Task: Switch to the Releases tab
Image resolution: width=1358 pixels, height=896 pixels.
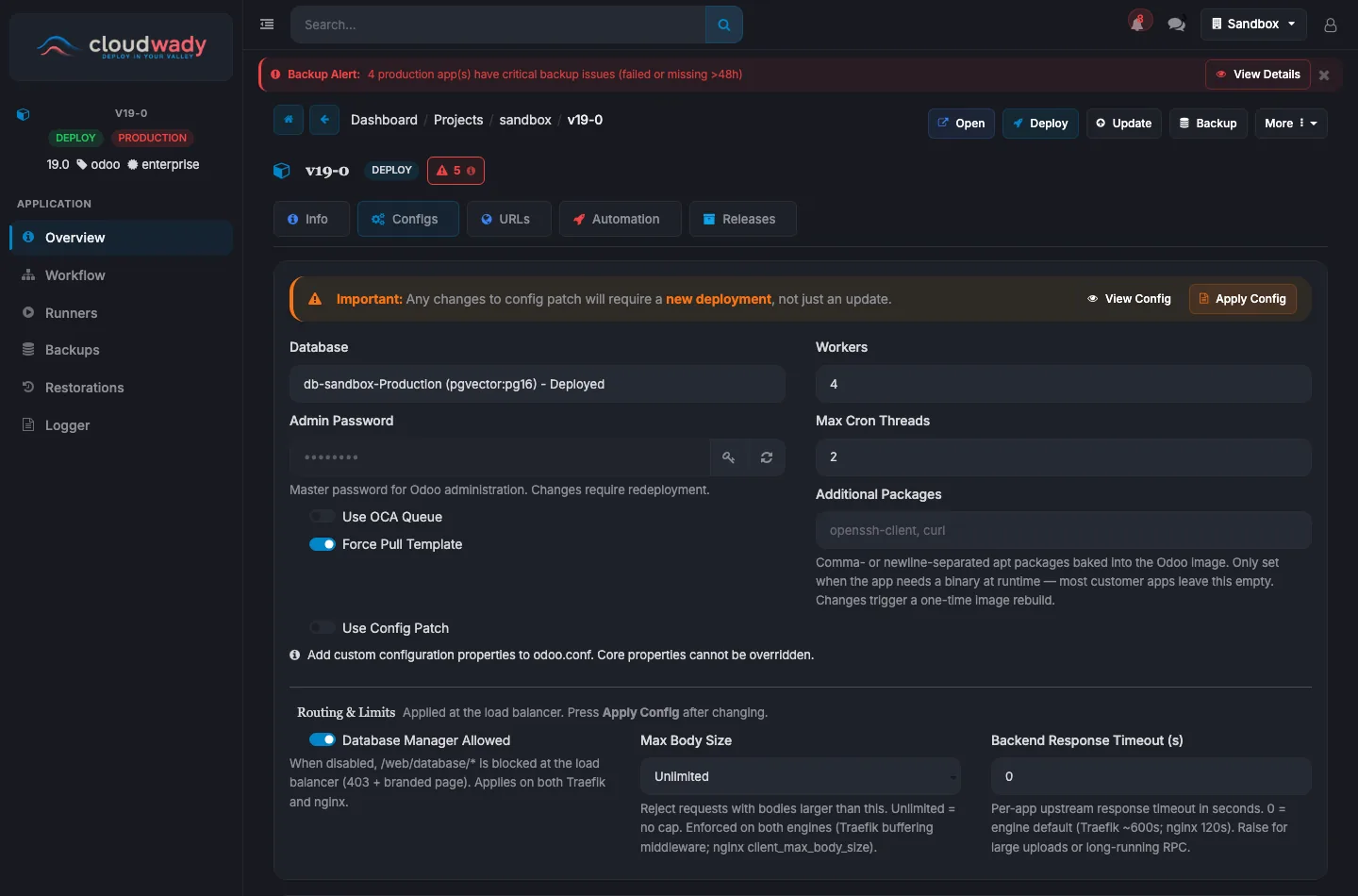Action: click(742, 219)
